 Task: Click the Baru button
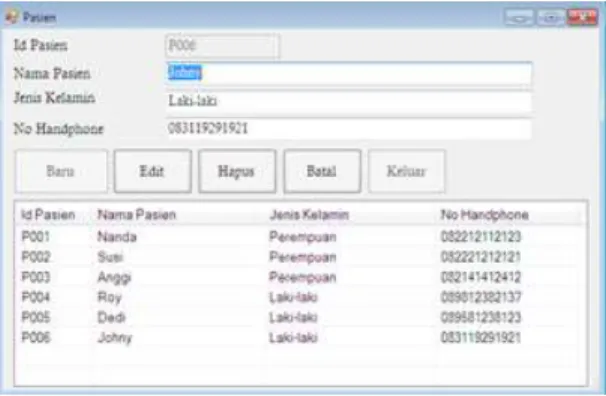point(61,171)
